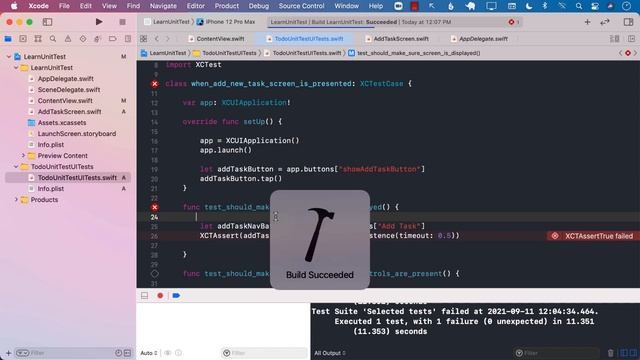Go back in editor history
Screen dimensions: 640x360
(157, 39)
